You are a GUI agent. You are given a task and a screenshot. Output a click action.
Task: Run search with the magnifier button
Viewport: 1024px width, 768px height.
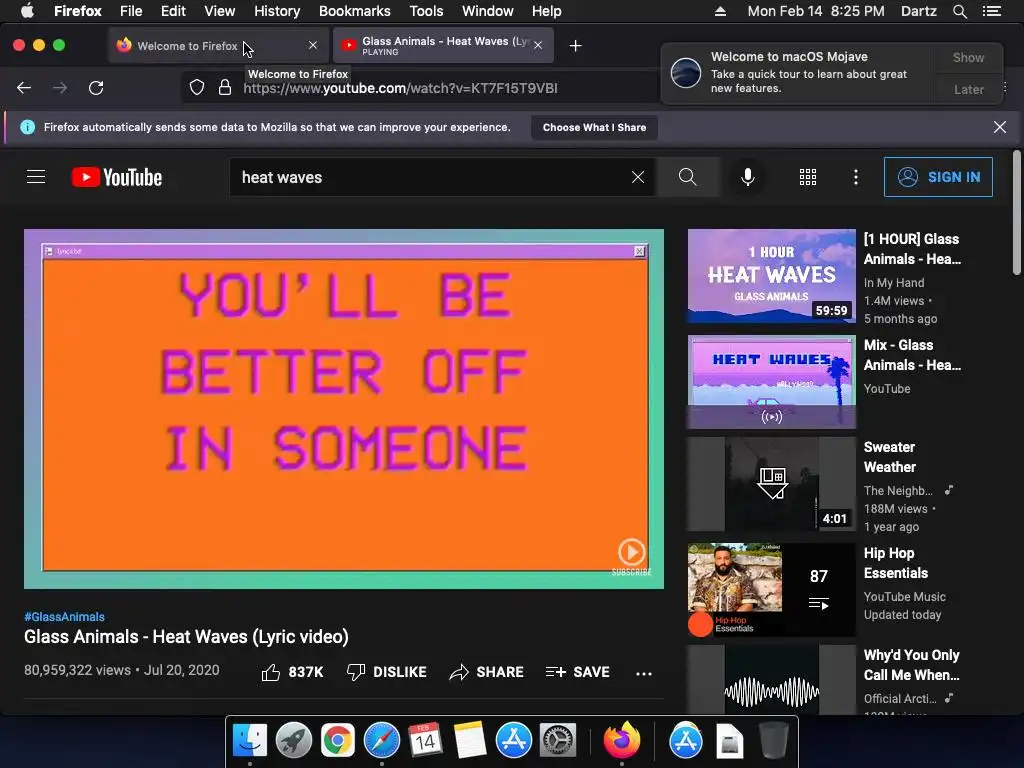[687, 177]
